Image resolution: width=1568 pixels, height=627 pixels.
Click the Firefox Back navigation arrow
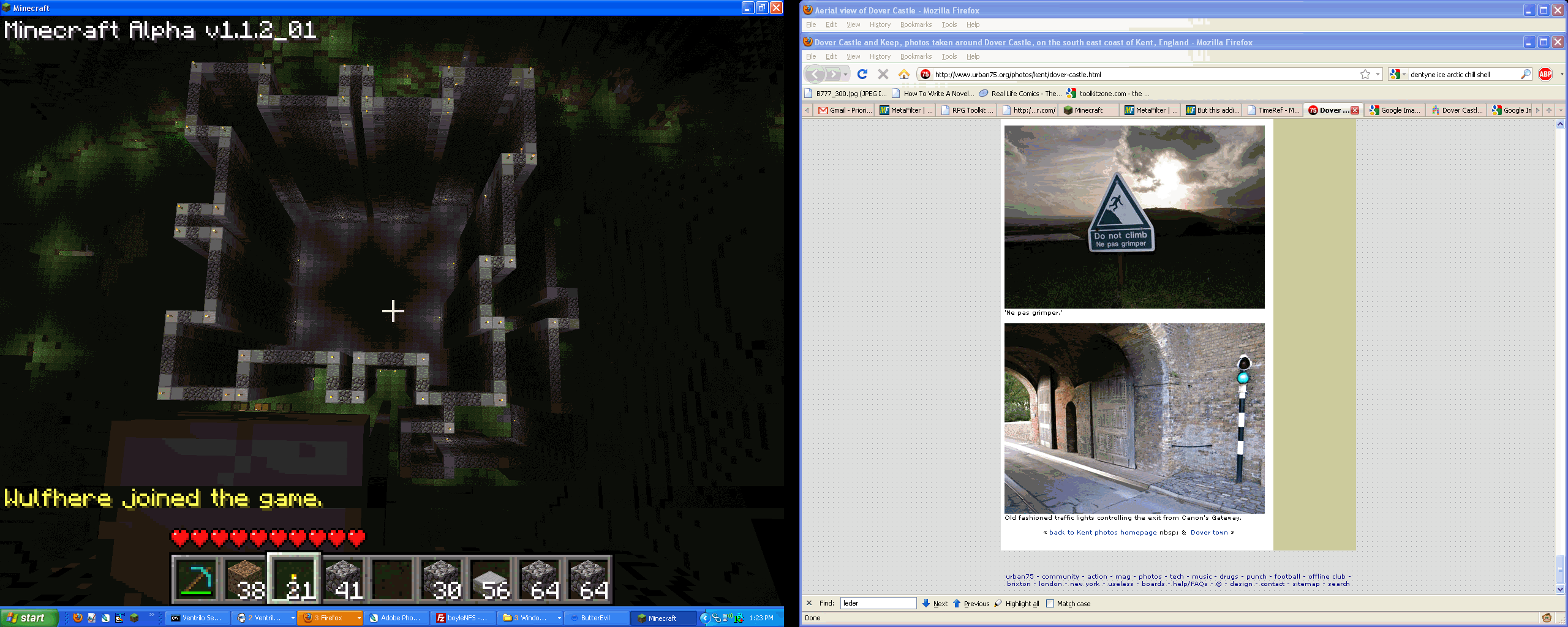tap(815, 74)
